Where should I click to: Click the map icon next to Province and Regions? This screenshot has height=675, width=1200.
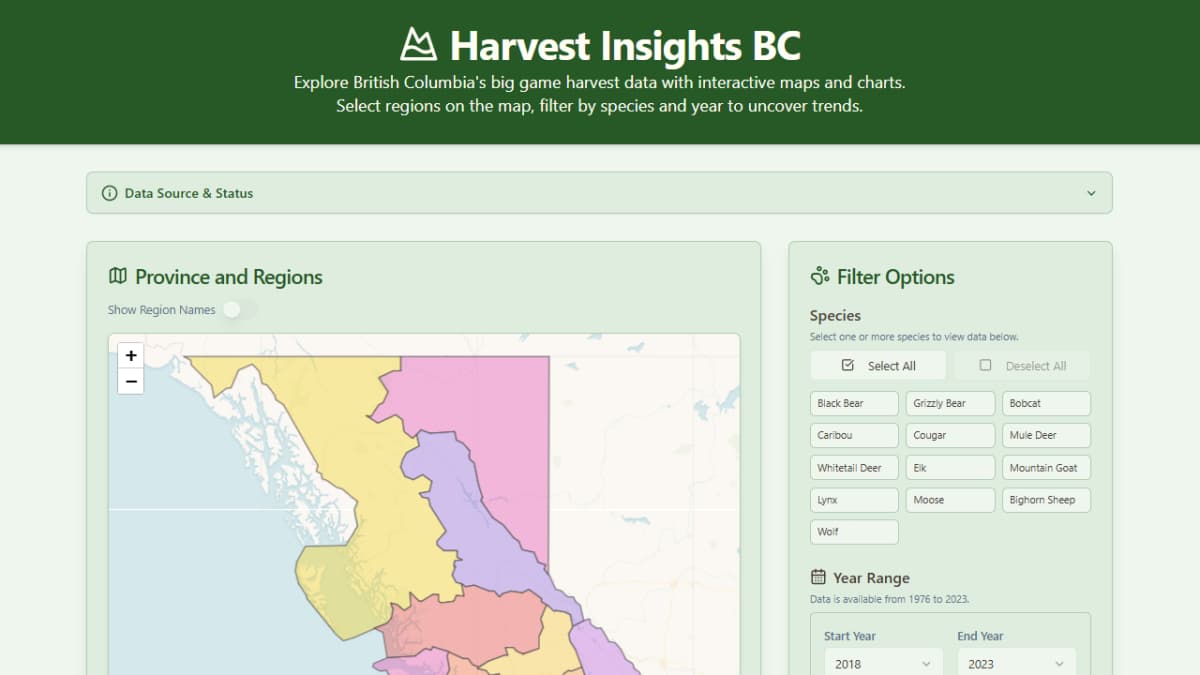(118, 277)
